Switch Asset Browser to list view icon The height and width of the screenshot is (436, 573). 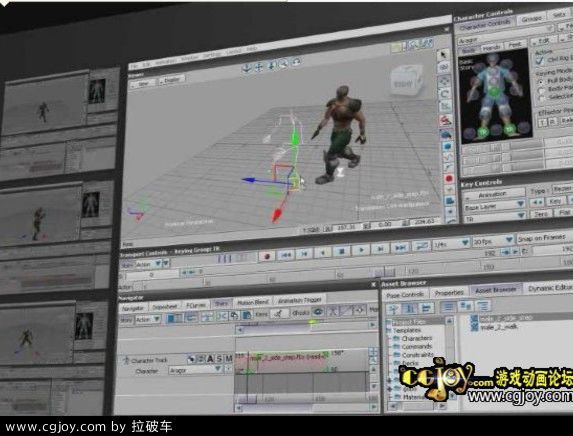coord(448,307)
